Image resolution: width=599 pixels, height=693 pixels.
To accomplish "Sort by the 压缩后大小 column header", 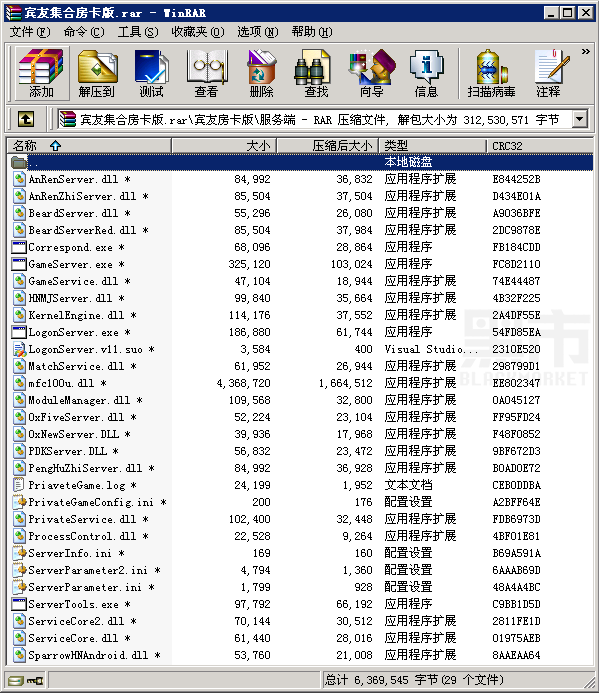I will 328,145.
